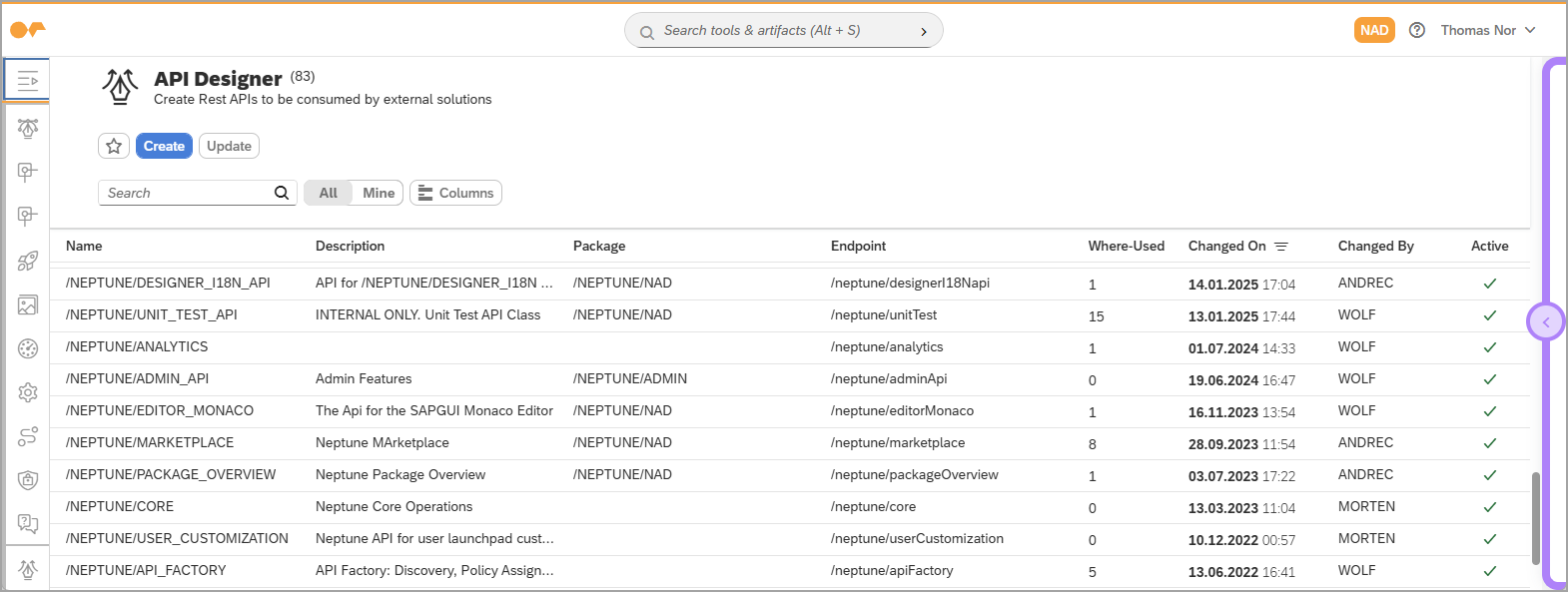Sort by the Endpoint column header
The width and height of the screenshot is (1568, 592).
[x=858, y=246]
